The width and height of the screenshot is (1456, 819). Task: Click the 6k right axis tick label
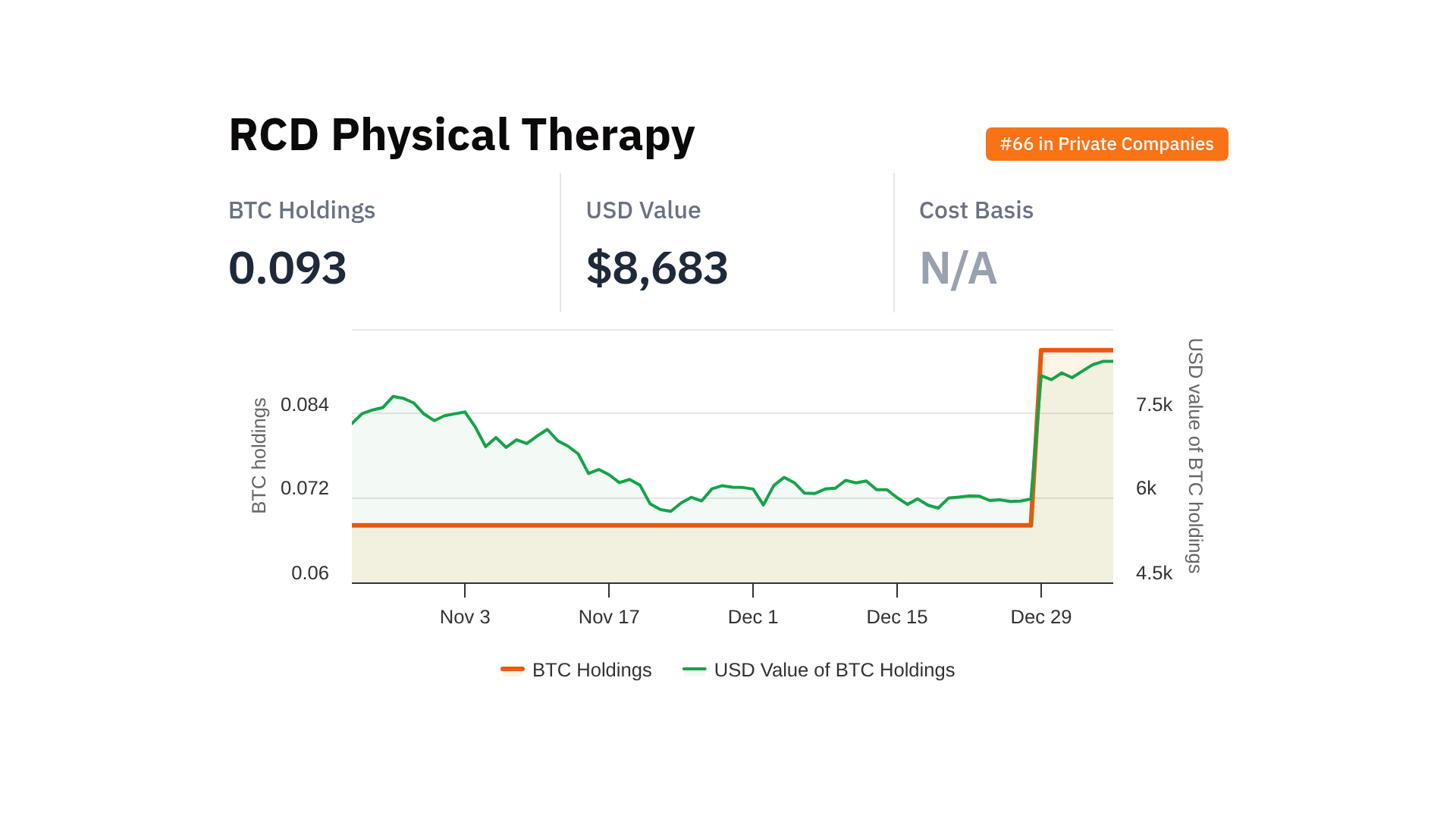[1146, 488]
